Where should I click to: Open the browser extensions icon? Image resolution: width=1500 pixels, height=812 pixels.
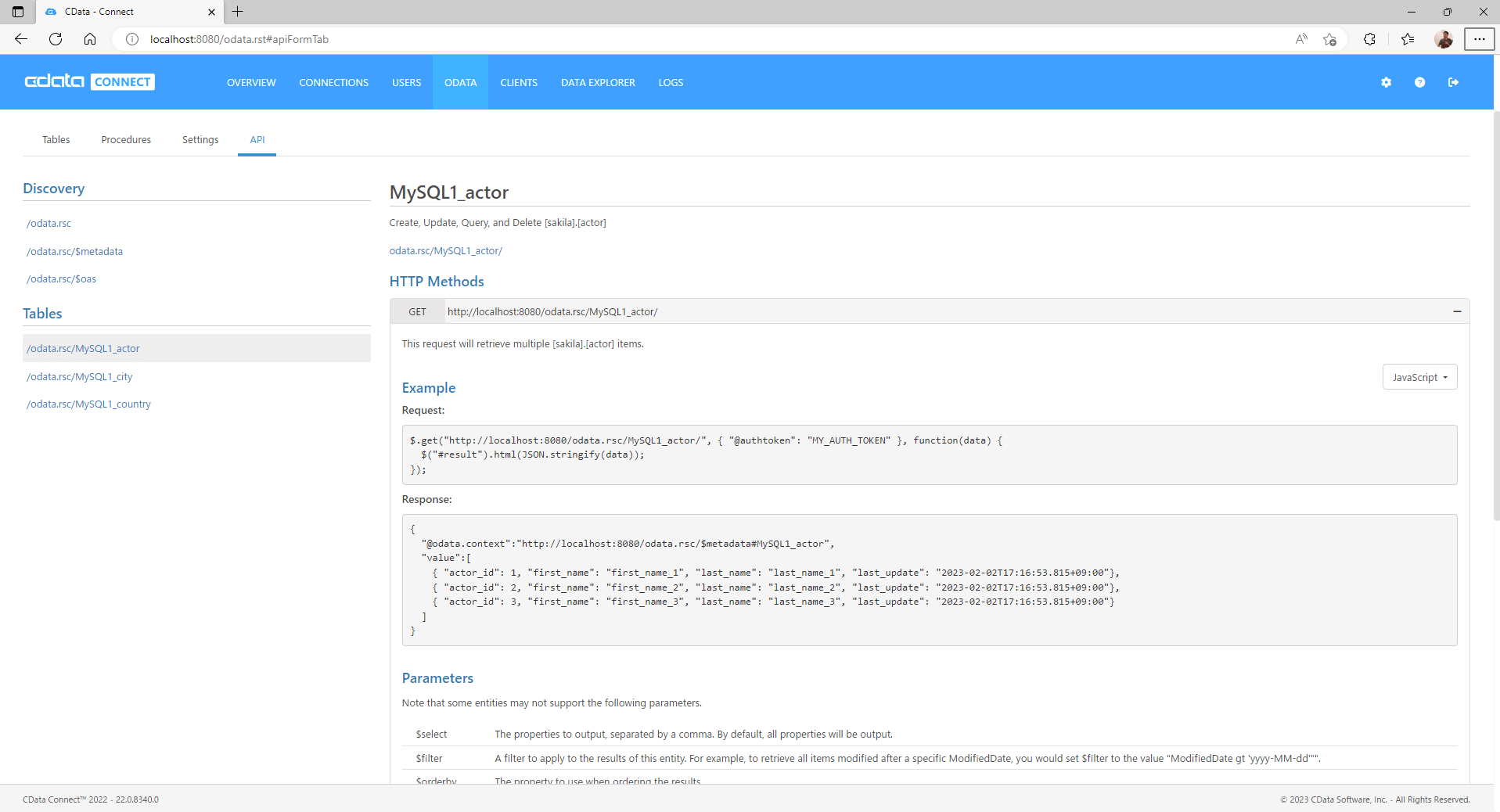(x=1369, y=39)
